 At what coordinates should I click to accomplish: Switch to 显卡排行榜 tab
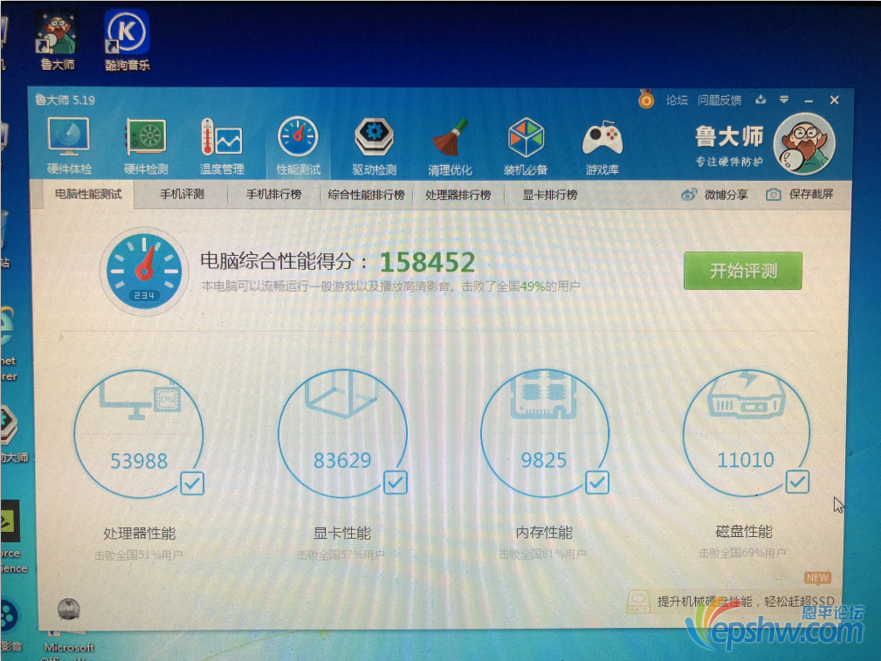tap(550, 195)
